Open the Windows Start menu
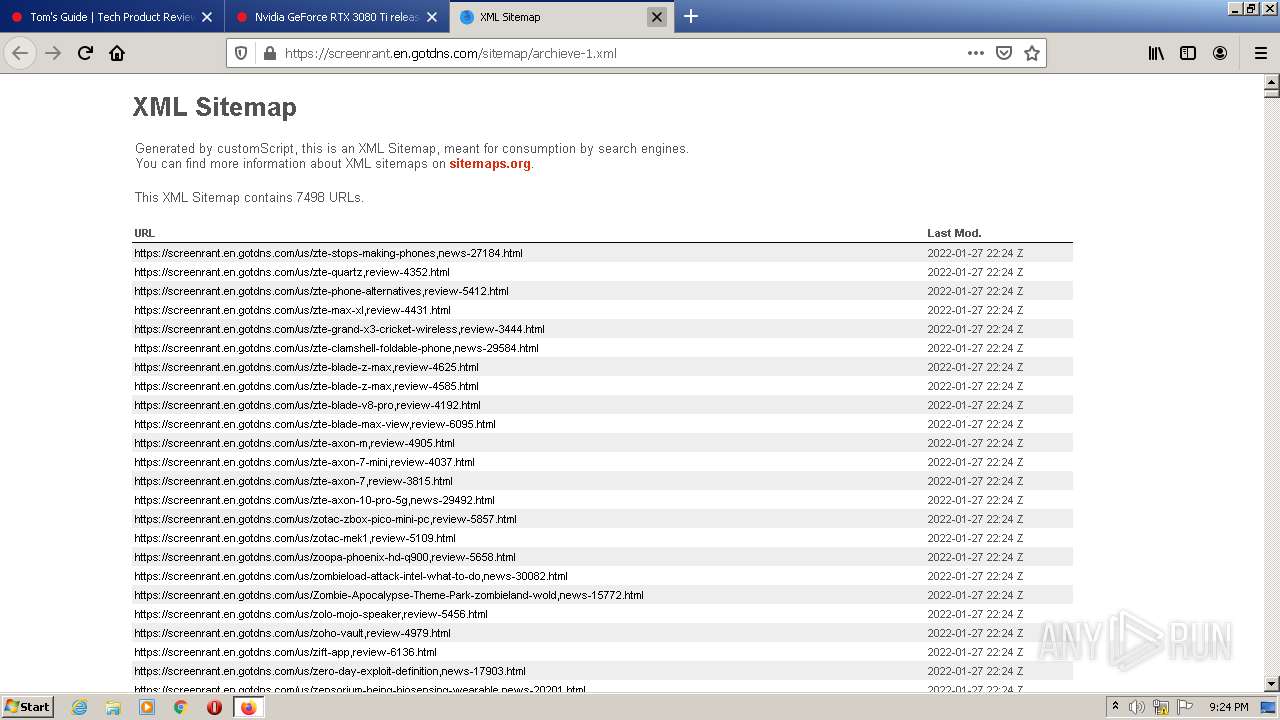1280x720 pixels. tap(27, 707)
